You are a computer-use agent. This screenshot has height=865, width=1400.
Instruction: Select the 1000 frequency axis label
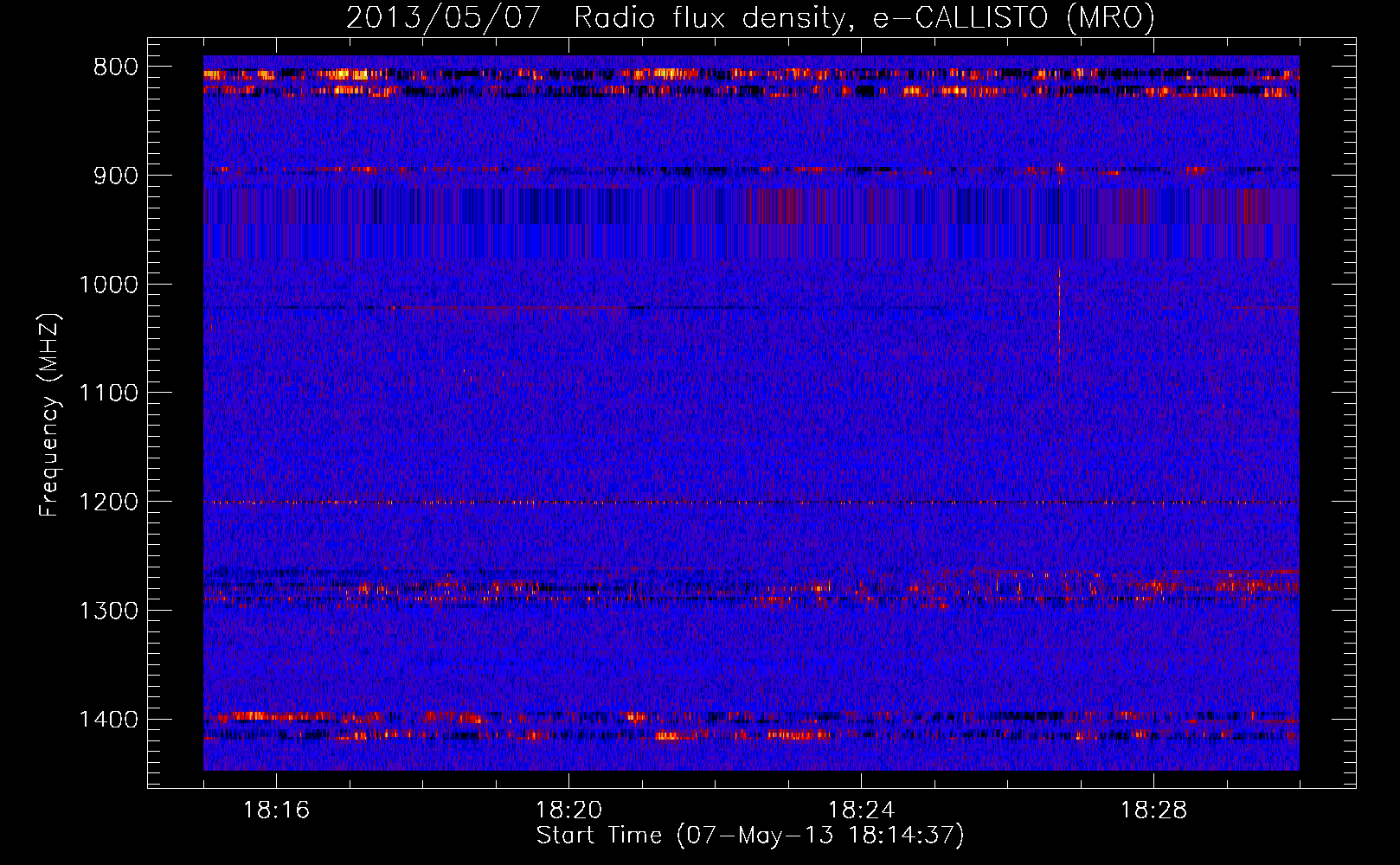pyautogui.click(x=108, y=285)
